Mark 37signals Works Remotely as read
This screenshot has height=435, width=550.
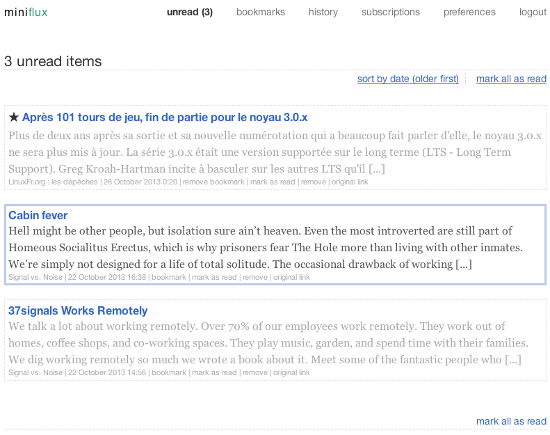pyautogui.click(x=214, y=372)
